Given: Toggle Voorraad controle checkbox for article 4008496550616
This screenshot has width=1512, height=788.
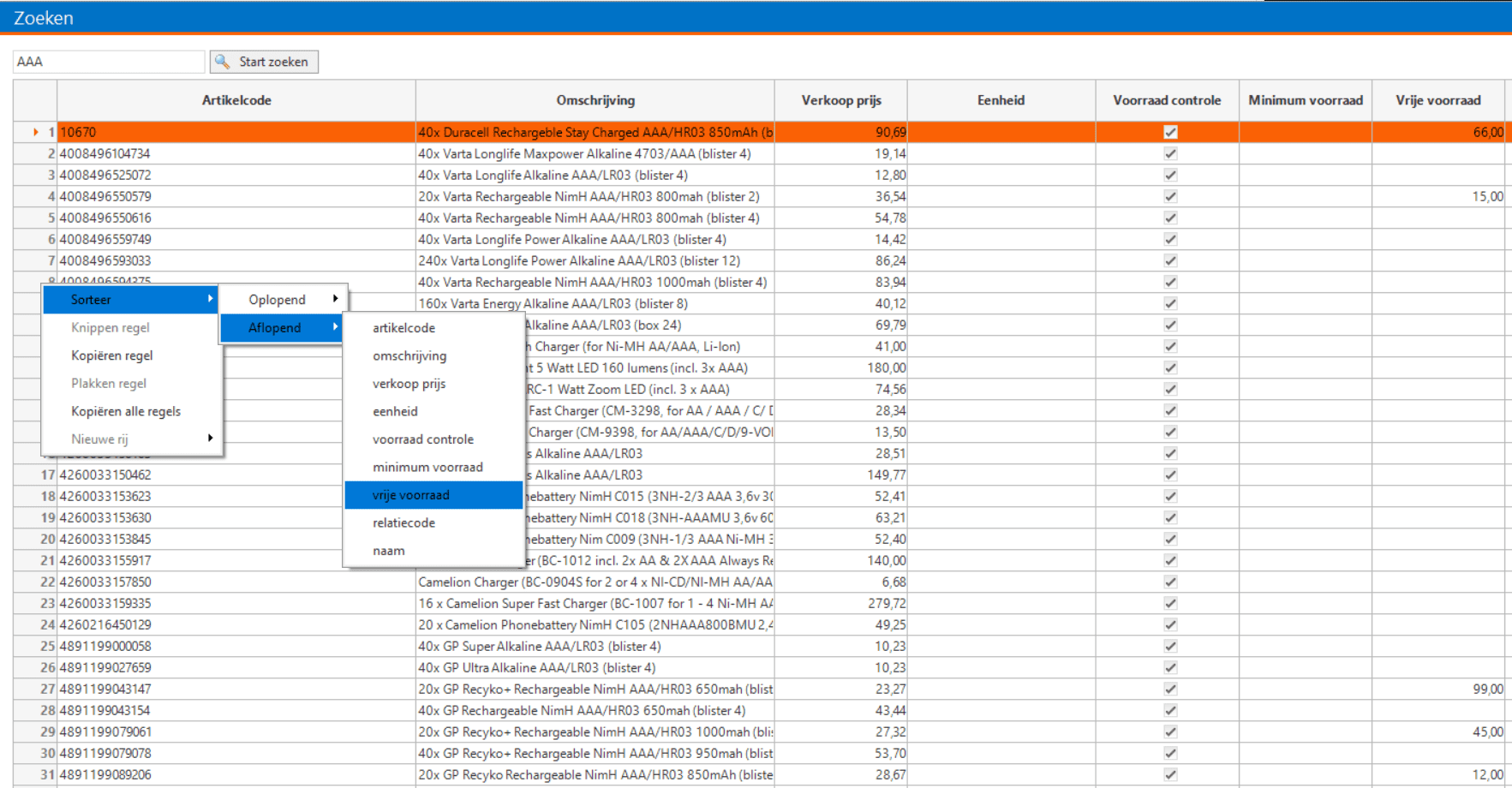Looking at the screenshot, I should (x=1170, y=218).
